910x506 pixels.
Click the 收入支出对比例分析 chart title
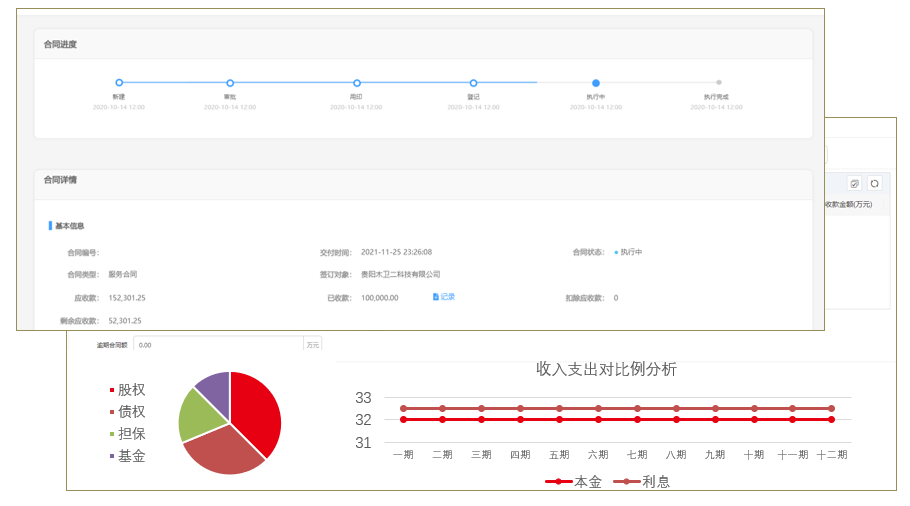tap(606, 369)
